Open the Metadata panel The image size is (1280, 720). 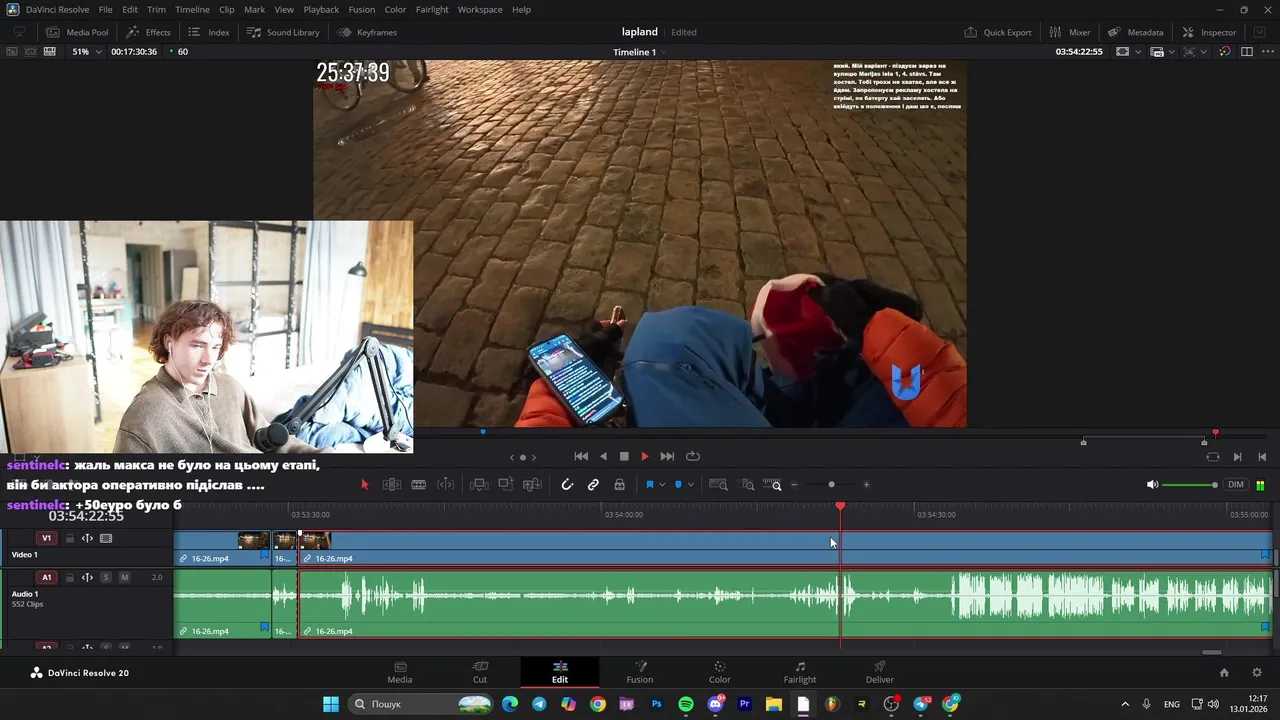[x=1135, y=32]
